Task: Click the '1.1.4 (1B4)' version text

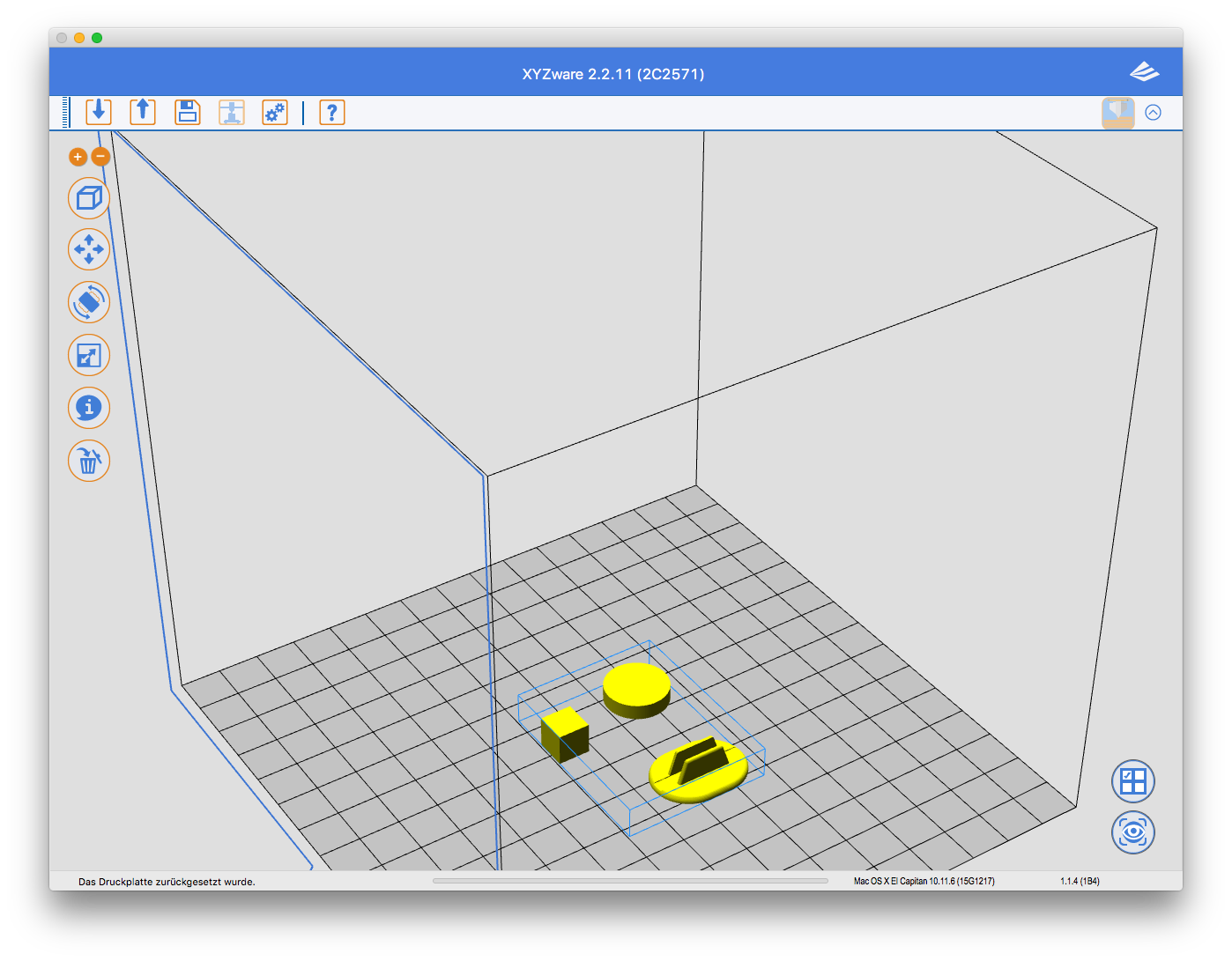Action: coord(1080,881)
